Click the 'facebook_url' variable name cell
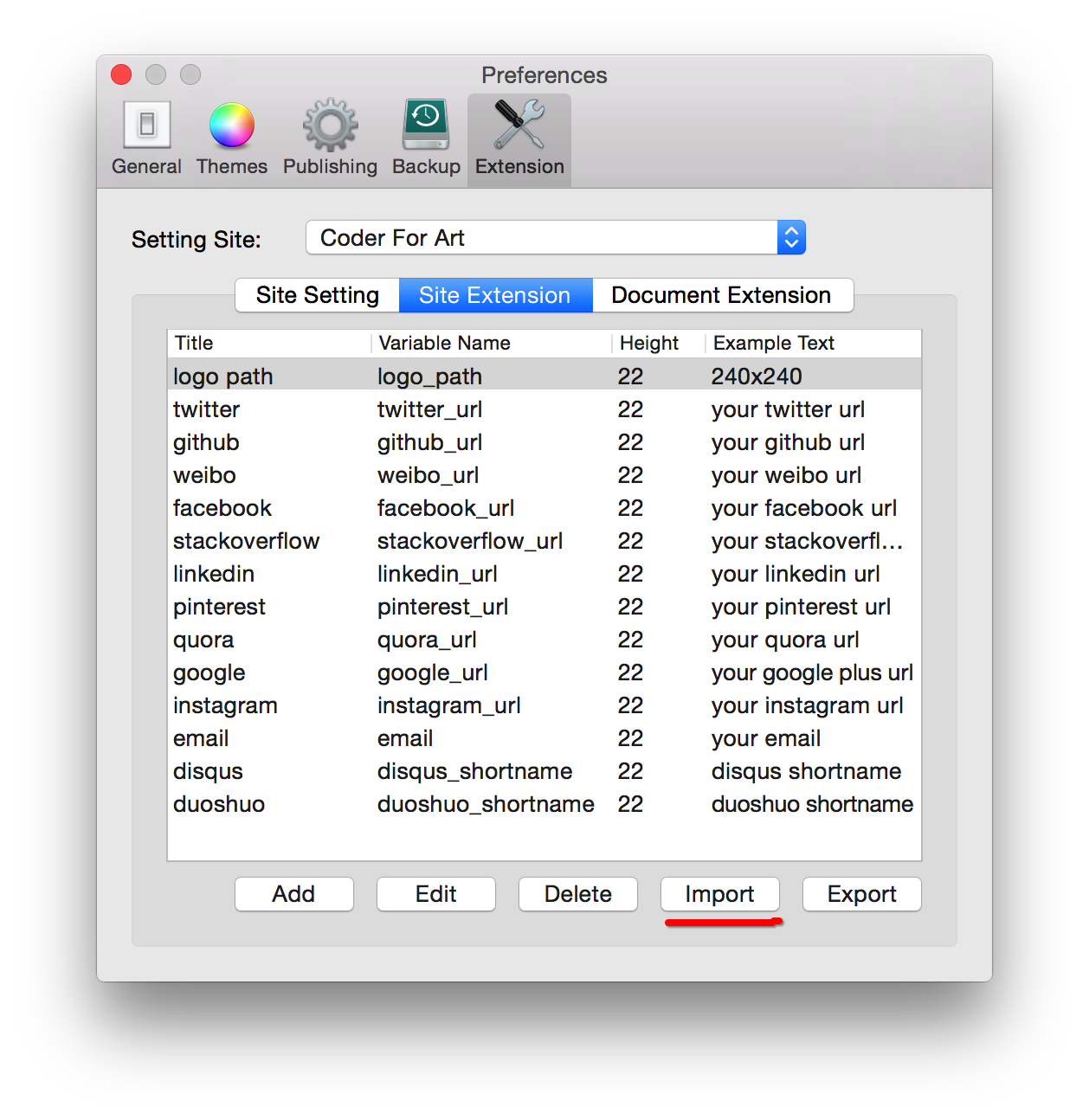The image size is (1089, 1120). coord(446,508)
